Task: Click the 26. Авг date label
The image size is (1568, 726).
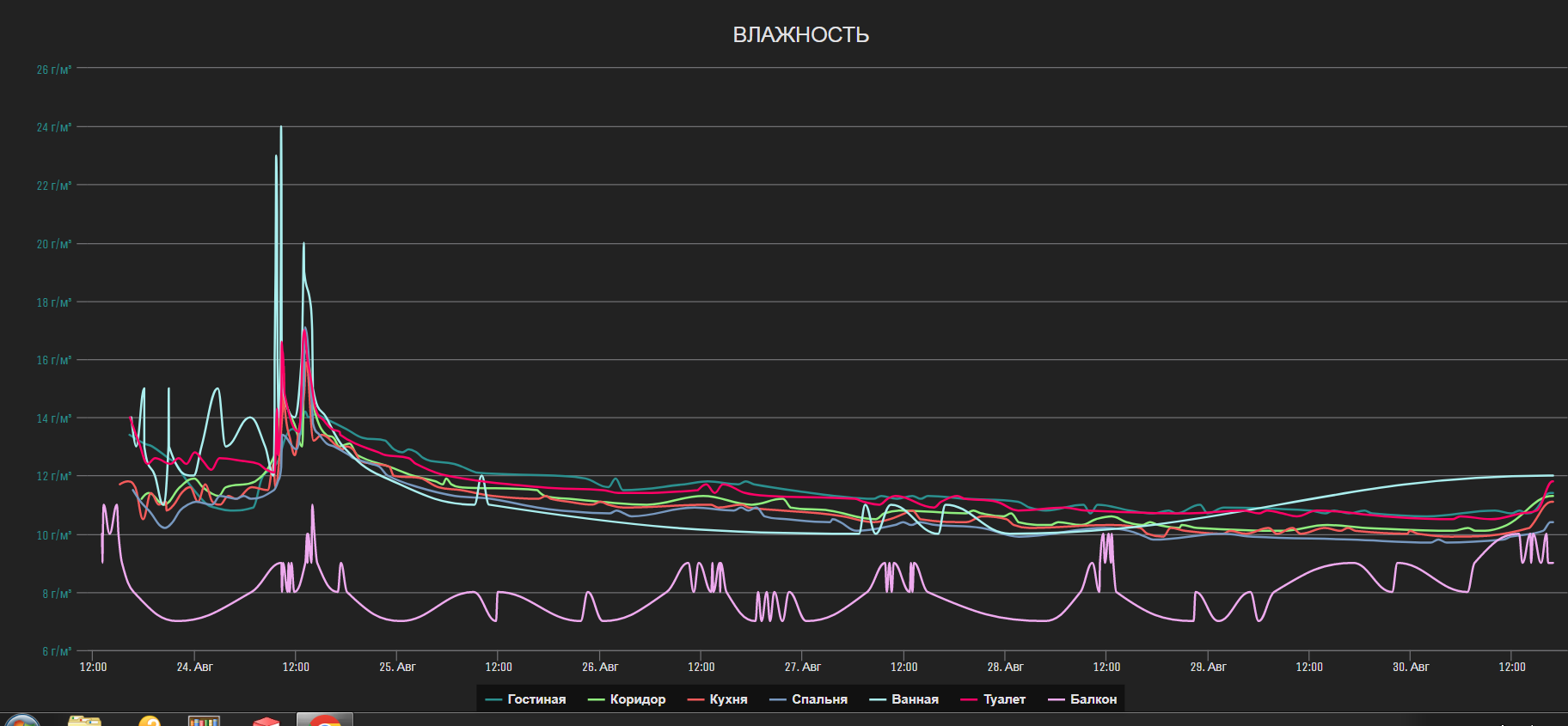Action: (x=600, y=667)
